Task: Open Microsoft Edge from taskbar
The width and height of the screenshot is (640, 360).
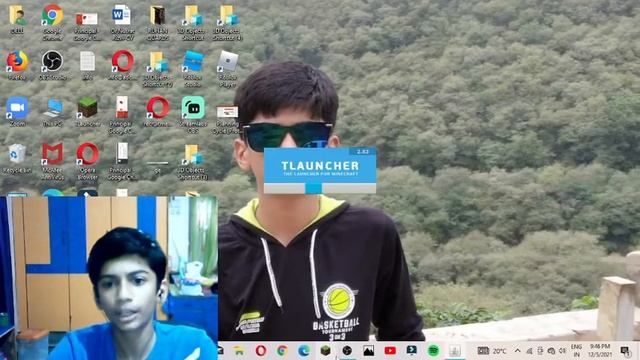Action: point(304,351)
